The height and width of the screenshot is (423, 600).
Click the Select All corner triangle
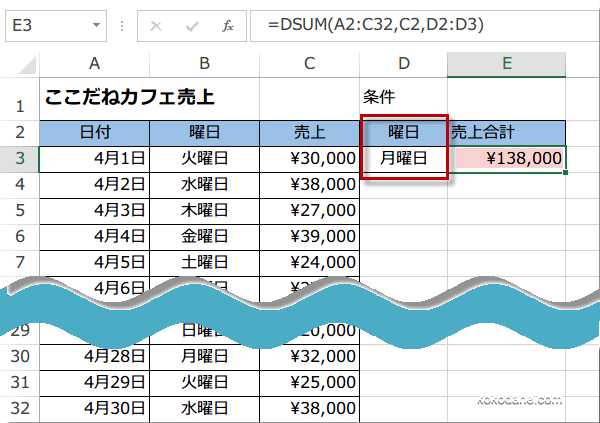pos(27,65)
